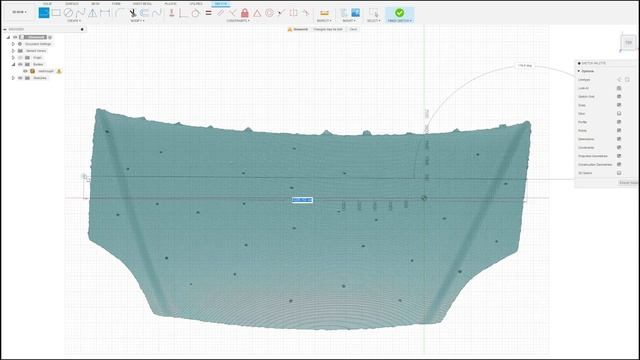This screenshot has height=360, width=640.
Task: Apply the Horizontal/Vertical constraint
Action: click(172, 13)
